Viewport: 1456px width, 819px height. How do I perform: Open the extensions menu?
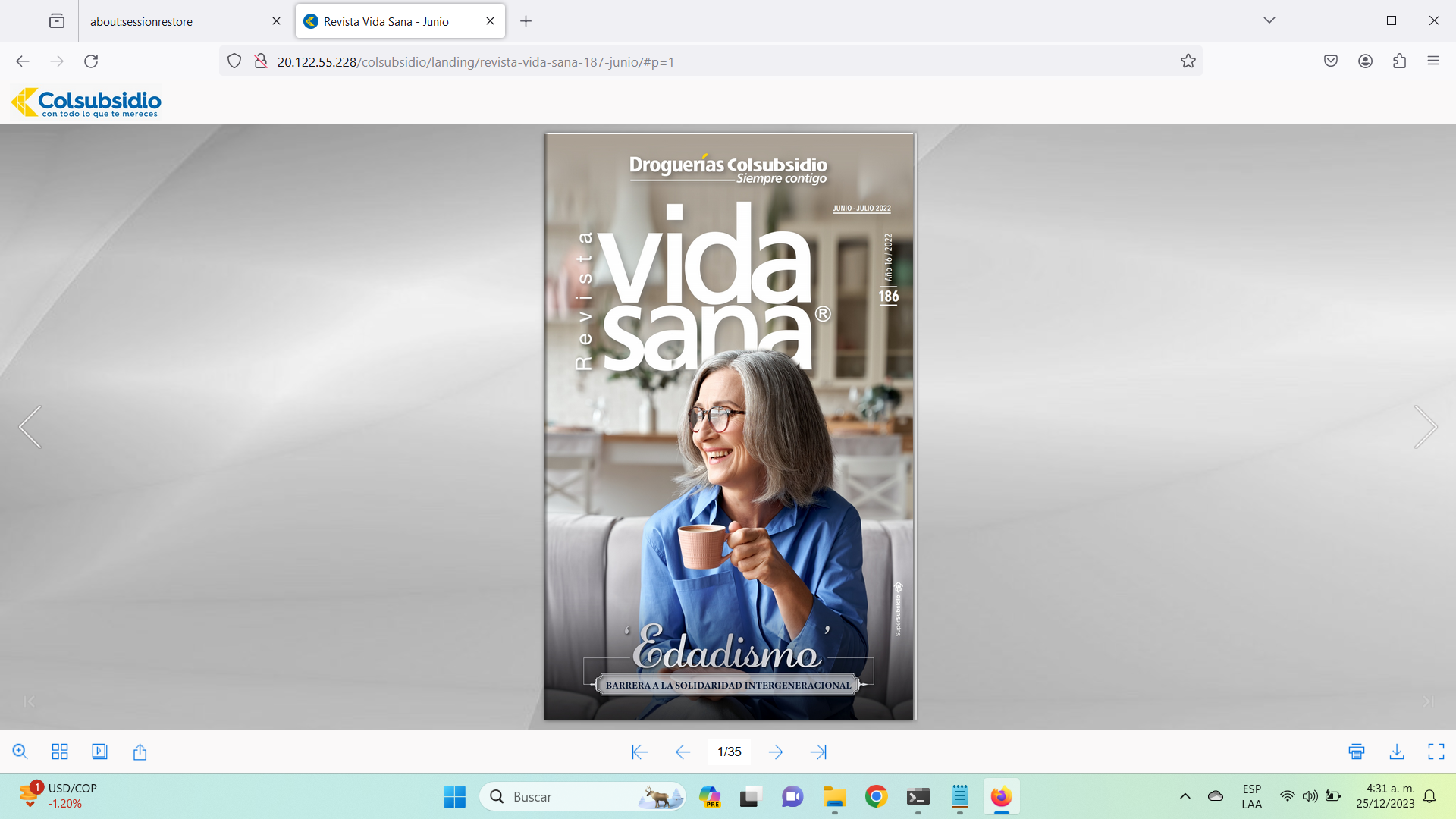[x=1400, y=61]
